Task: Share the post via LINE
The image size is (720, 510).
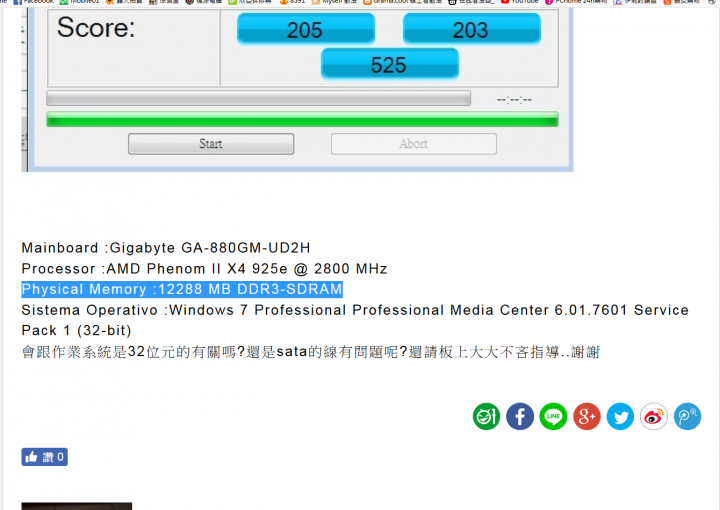Action: coord(553,416)
